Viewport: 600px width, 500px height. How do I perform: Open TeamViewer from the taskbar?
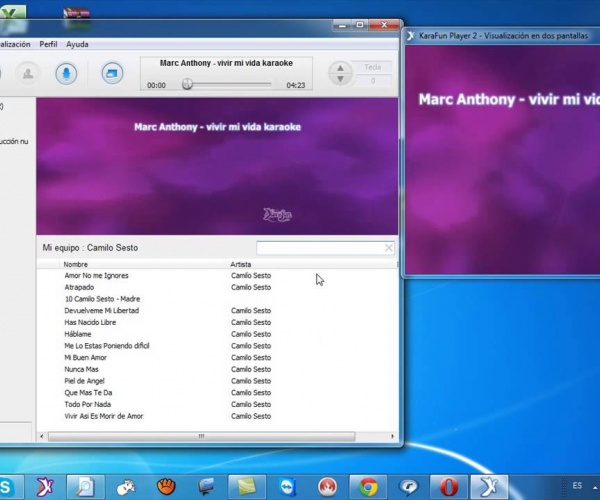click(x=287, y=487)
